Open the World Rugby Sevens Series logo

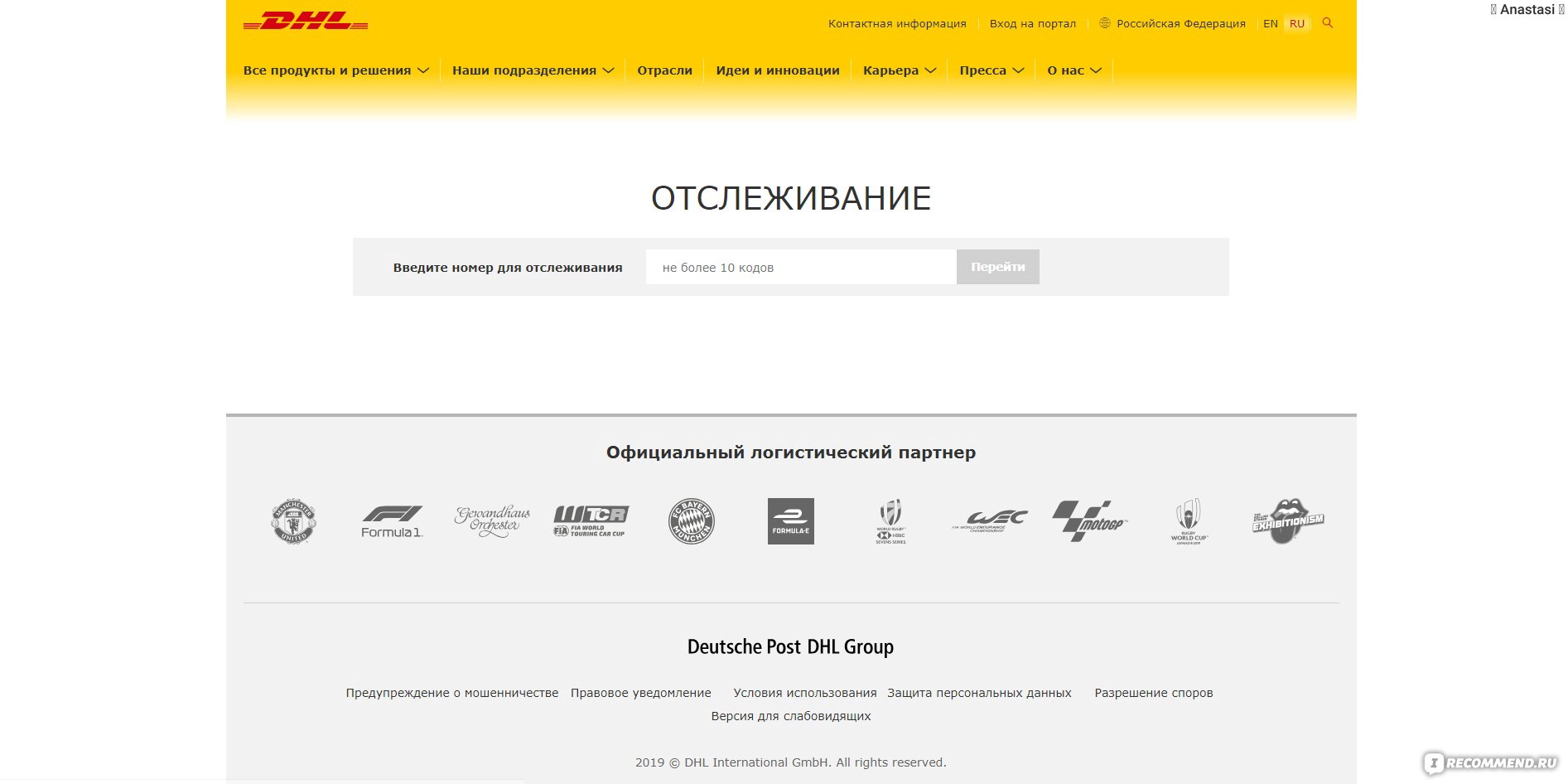tap(890, 521)
